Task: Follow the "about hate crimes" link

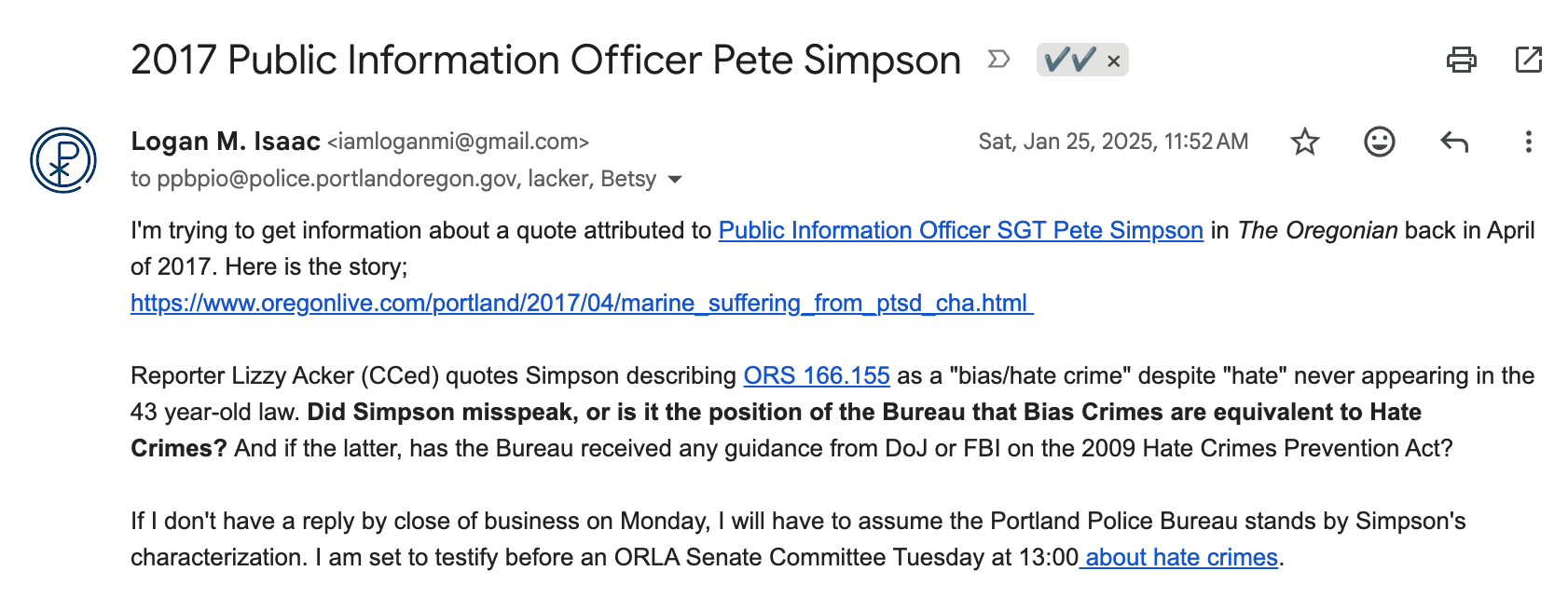Action: 1179,558
